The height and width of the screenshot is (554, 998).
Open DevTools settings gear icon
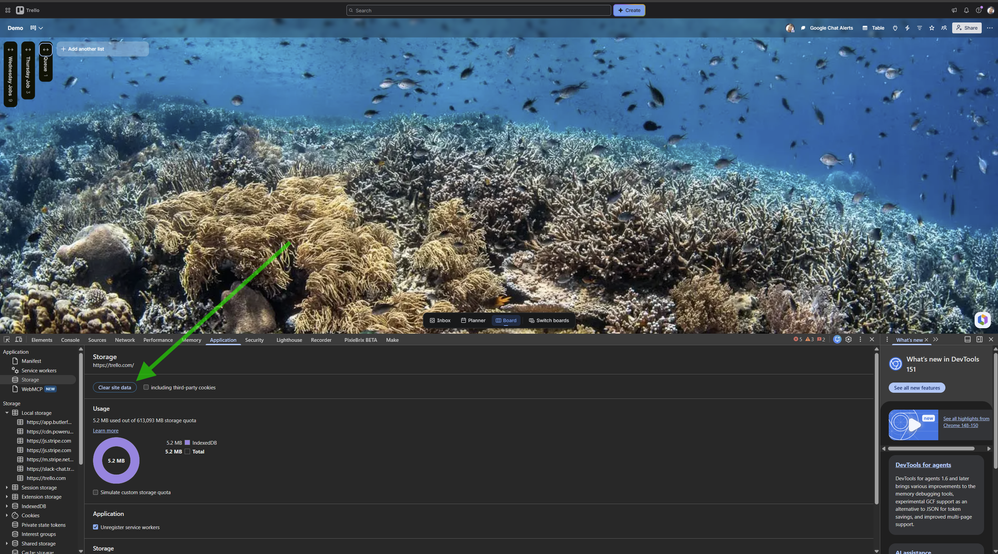(x=848, y=339)
